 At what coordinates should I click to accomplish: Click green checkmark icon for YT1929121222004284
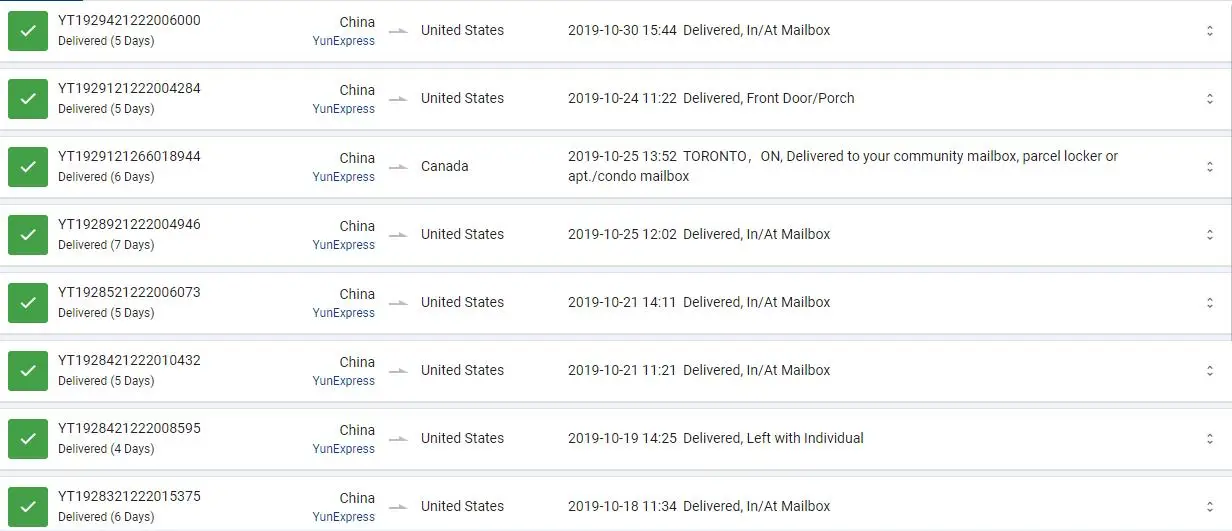(x=28, y=99)
